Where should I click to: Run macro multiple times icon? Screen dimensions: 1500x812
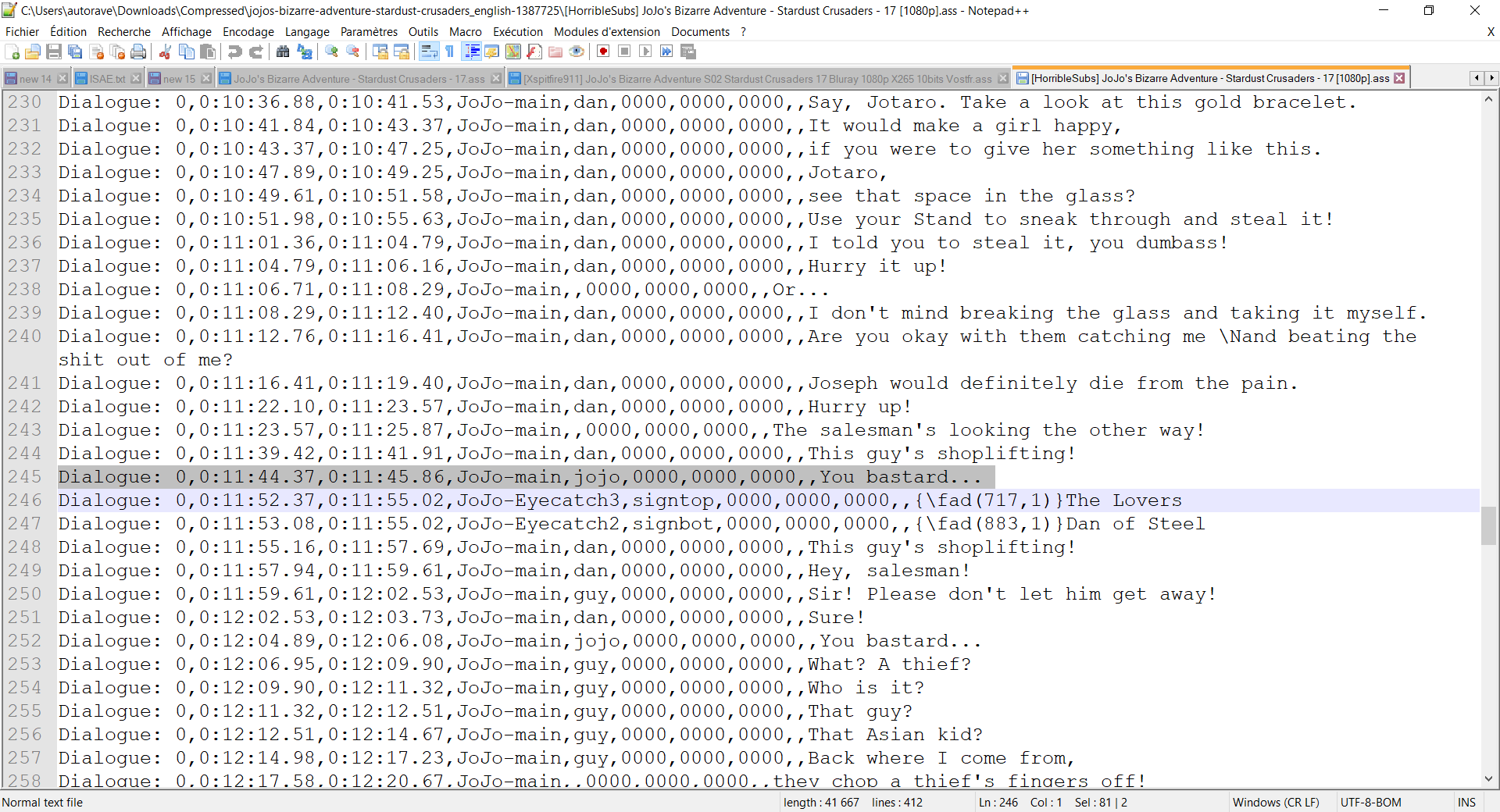tap(666, 52)
